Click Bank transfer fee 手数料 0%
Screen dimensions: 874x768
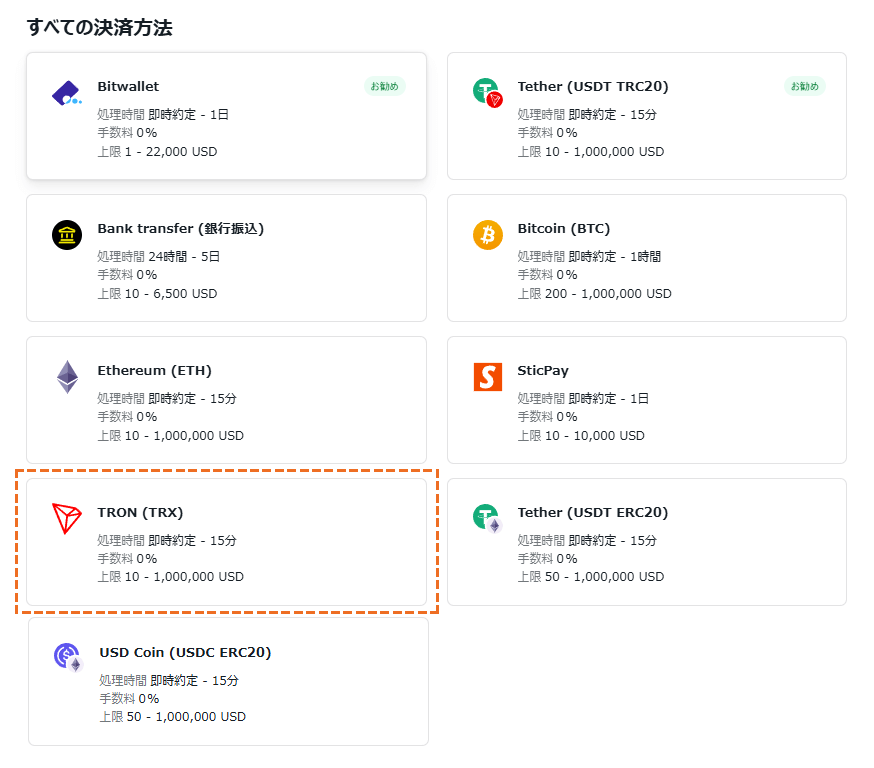click(x=127, y=275)
